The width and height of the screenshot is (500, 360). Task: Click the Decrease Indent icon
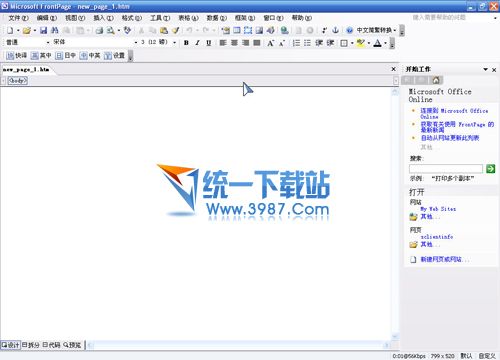tap(319, 43)
